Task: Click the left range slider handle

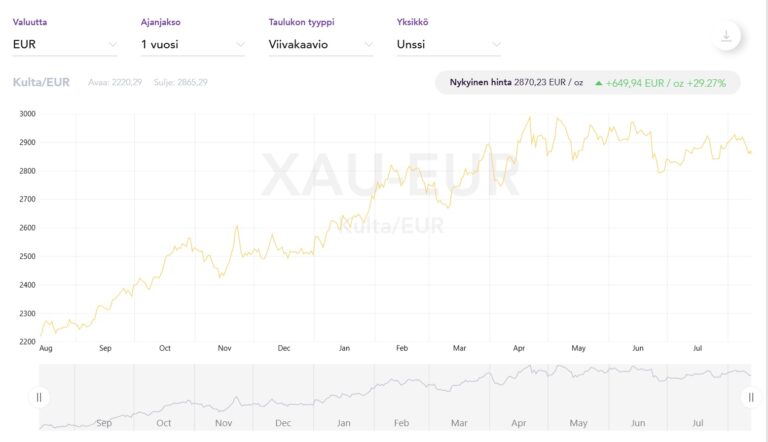Action: coord(39,397)
